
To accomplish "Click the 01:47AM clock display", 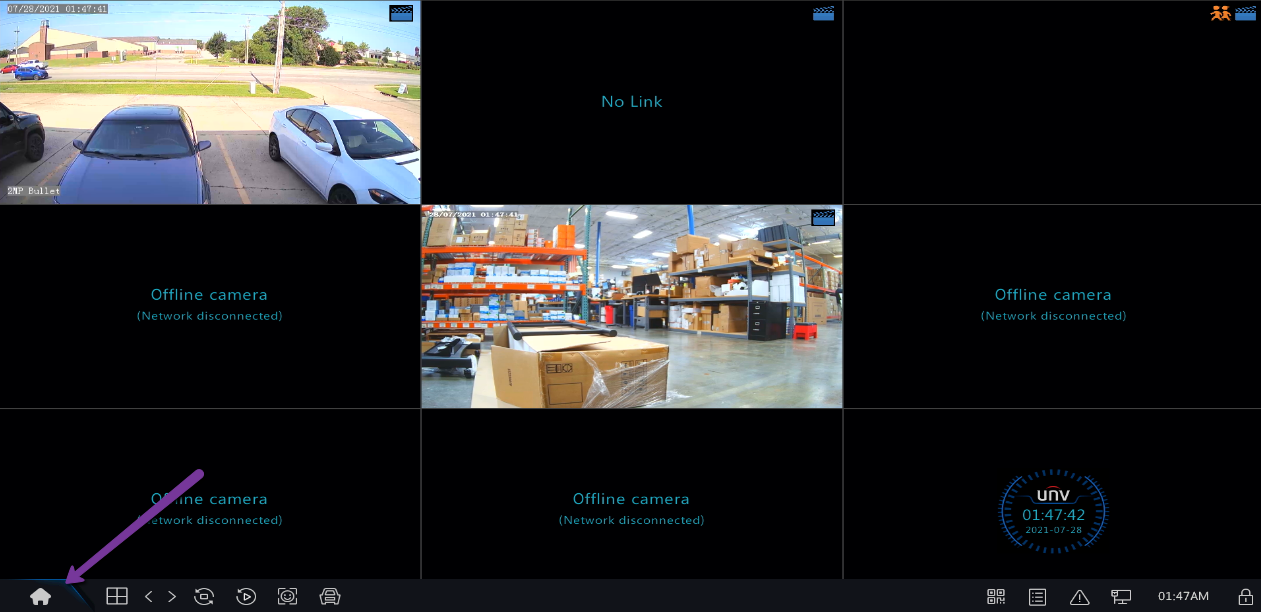I will pos(1183,597).
